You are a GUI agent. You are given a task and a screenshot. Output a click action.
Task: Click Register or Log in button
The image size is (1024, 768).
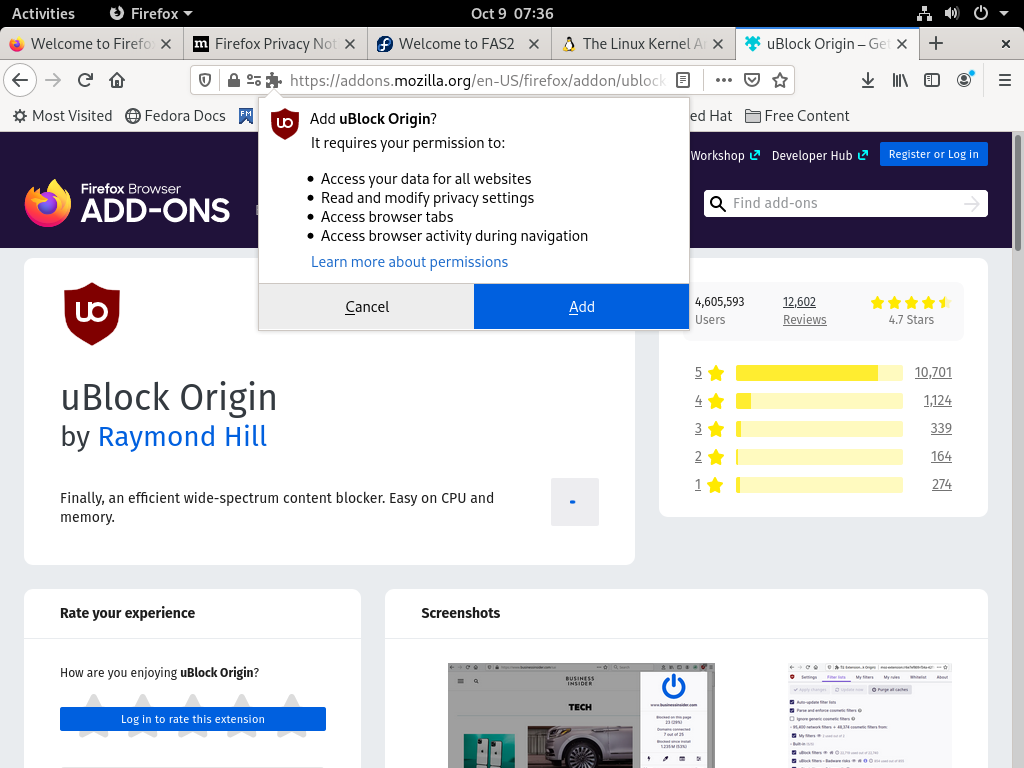pyautogui.click(x=933, y=154)
